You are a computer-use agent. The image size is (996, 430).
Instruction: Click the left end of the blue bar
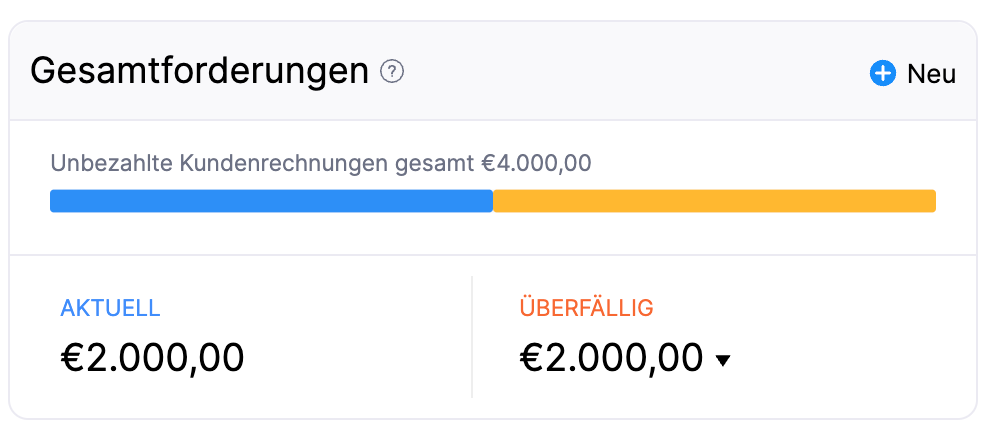point(55,201)
